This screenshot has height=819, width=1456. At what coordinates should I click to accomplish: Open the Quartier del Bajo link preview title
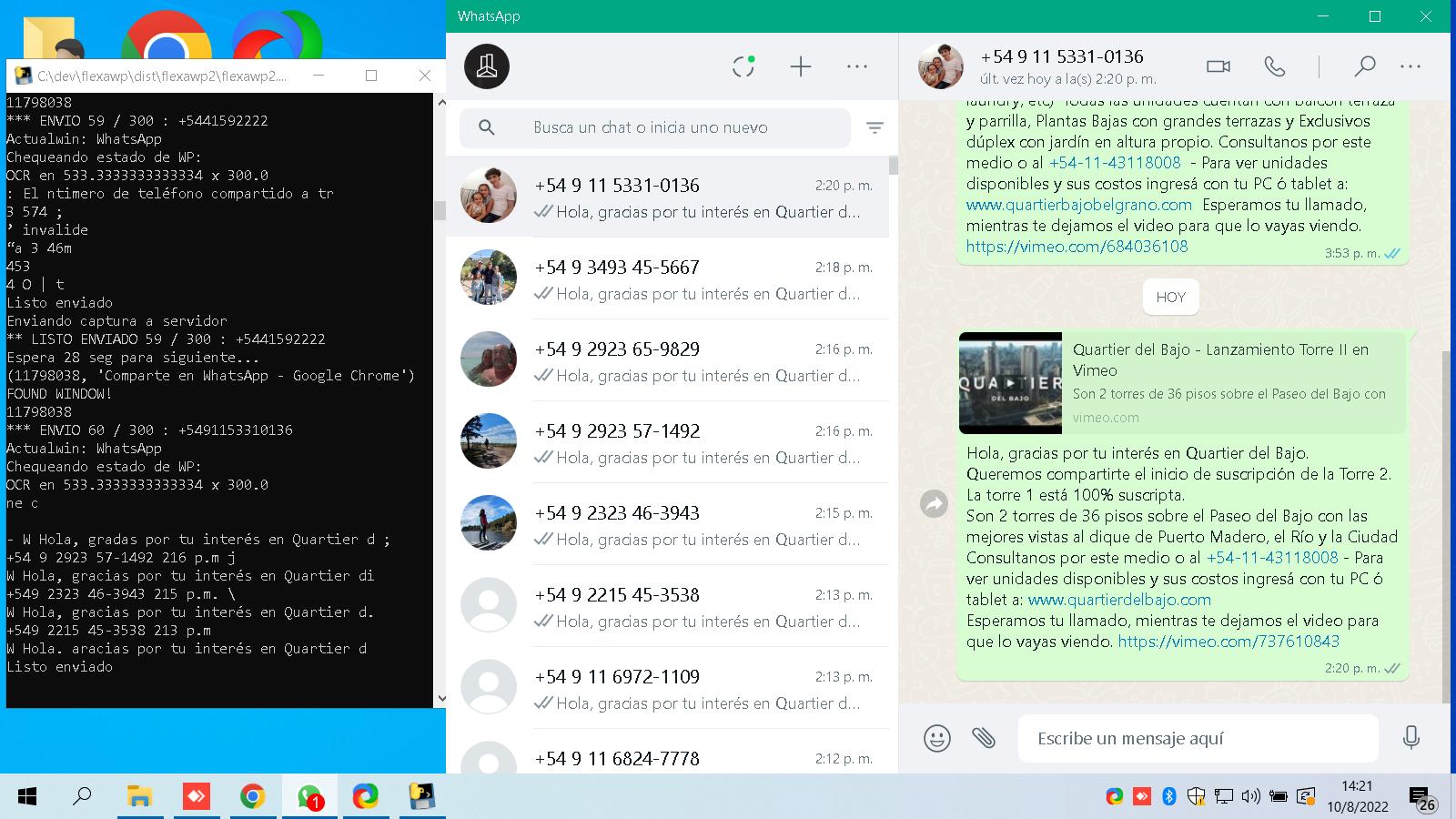coord(1220,359)
